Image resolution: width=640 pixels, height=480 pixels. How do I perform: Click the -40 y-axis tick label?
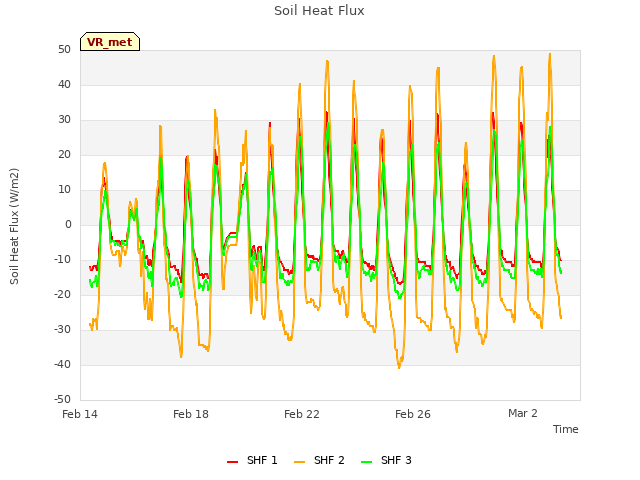(63, 364)
